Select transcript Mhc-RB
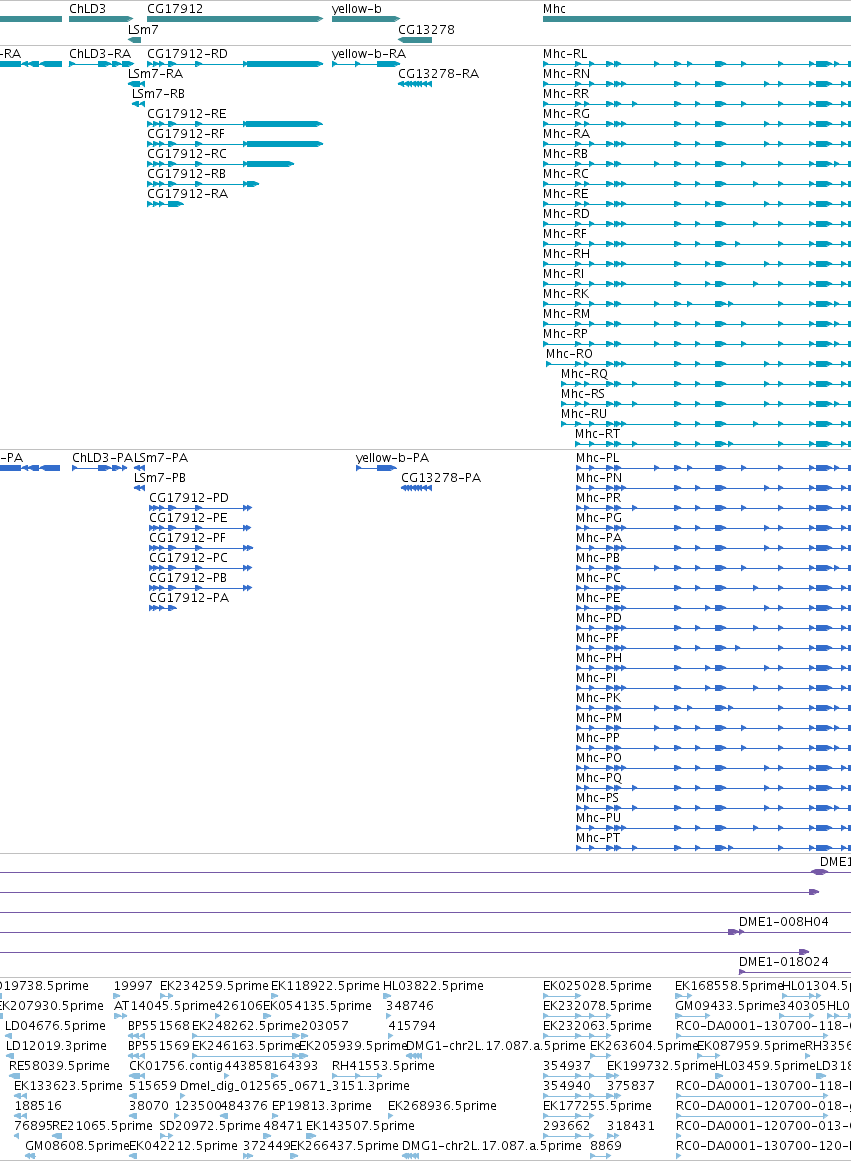This screenshot has width=851, height=1161. 566,154
